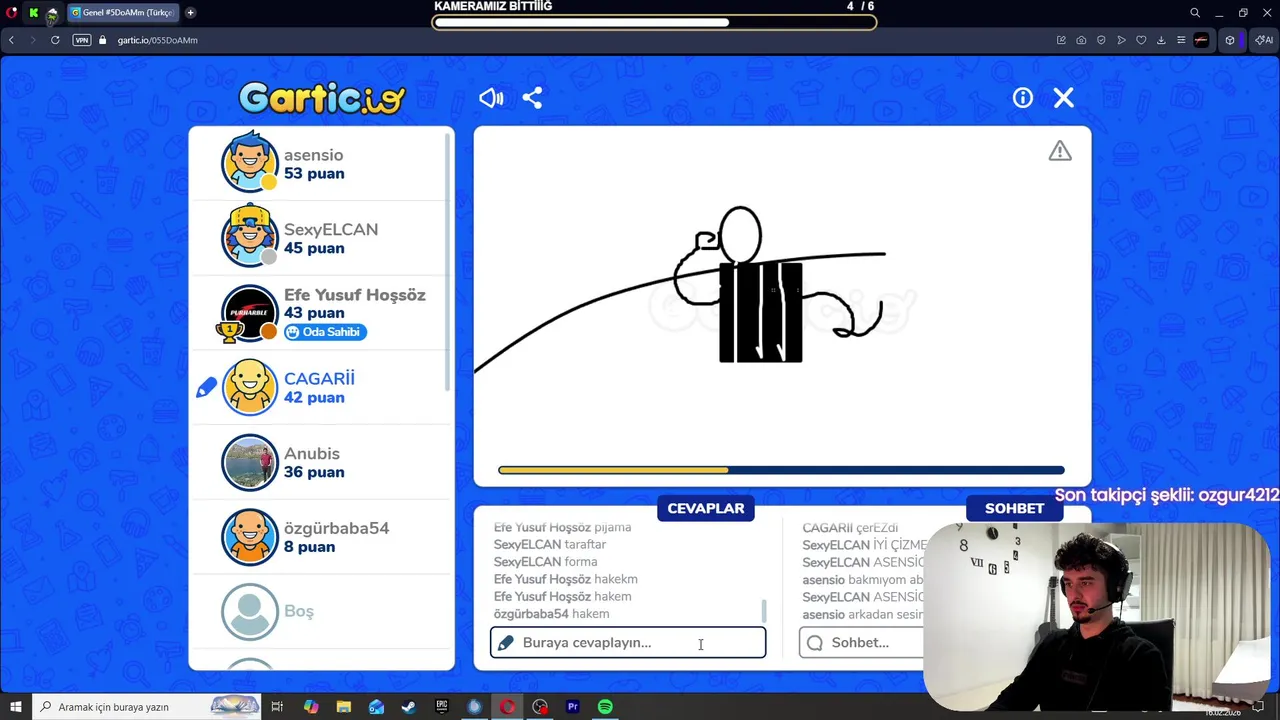The width and height of the screenshot is (1280, 720).
Task: Focus the Buraya cevaplayın answer field
Action: (628, 642)
